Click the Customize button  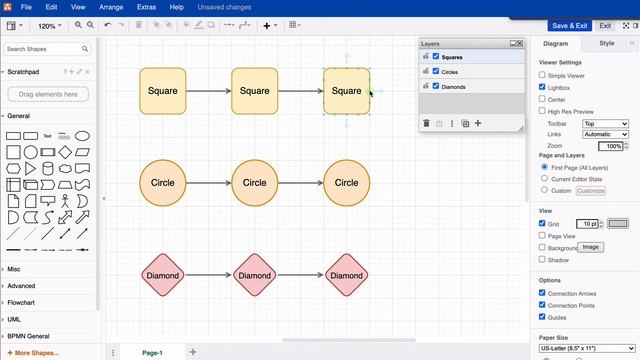[591, 191]
